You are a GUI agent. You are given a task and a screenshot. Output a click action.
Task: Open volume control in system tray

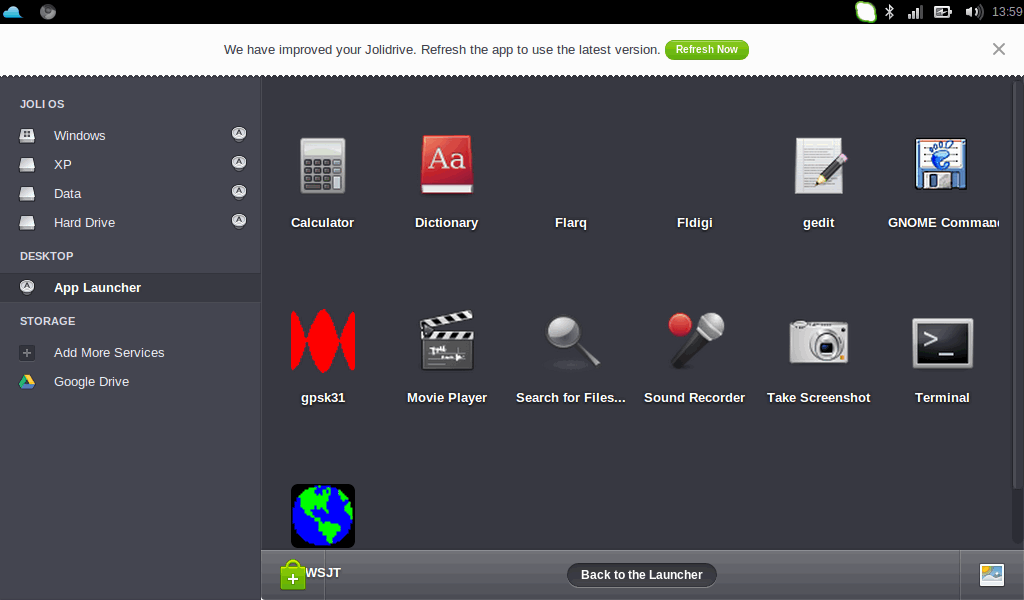point(972,12)
